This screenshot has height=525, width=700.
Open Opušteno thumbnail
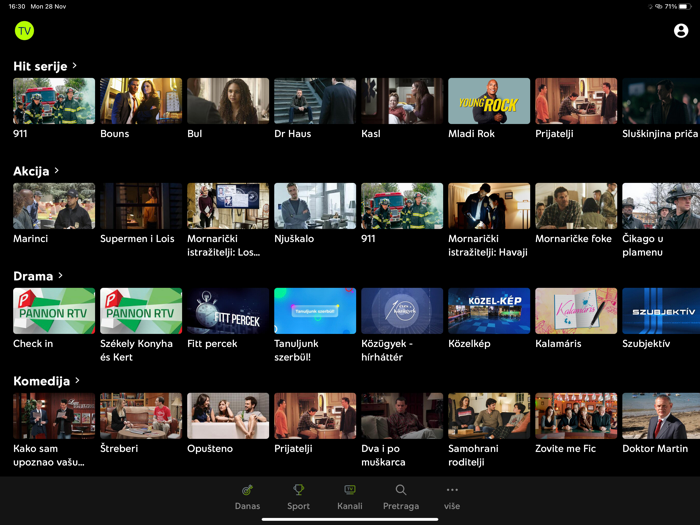[x=228, y=416]
